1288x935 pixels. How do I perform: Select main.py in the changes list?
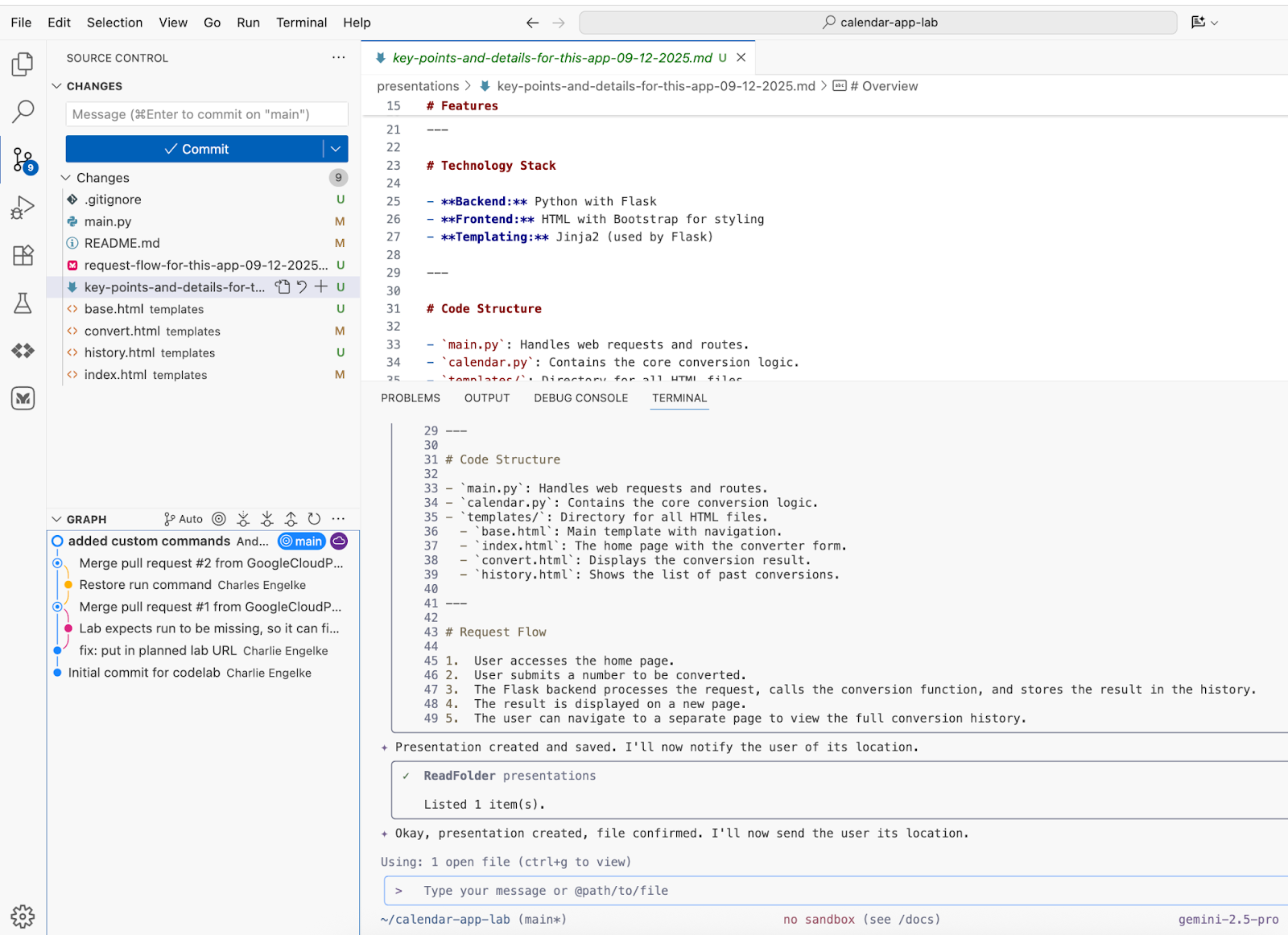tap(108, 221)
